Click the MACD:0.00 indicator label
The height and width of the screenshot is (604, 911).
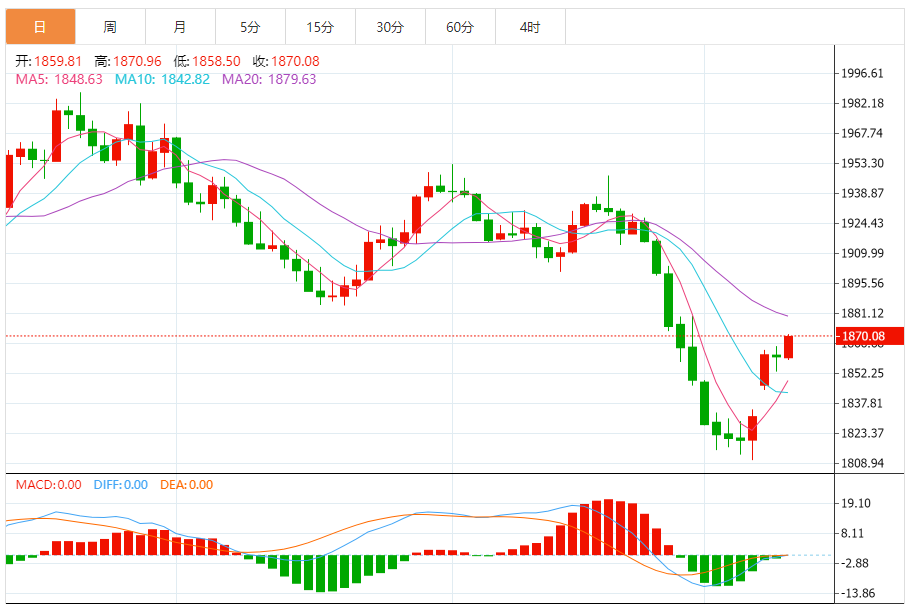pyautogui.click(x=48, y=485)
